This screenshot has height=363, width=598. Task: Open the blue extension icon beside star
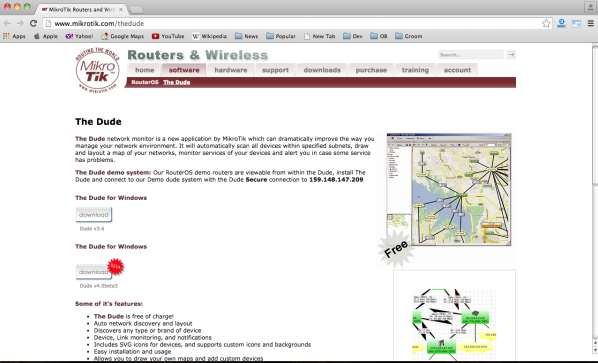[x=561, y=23]
